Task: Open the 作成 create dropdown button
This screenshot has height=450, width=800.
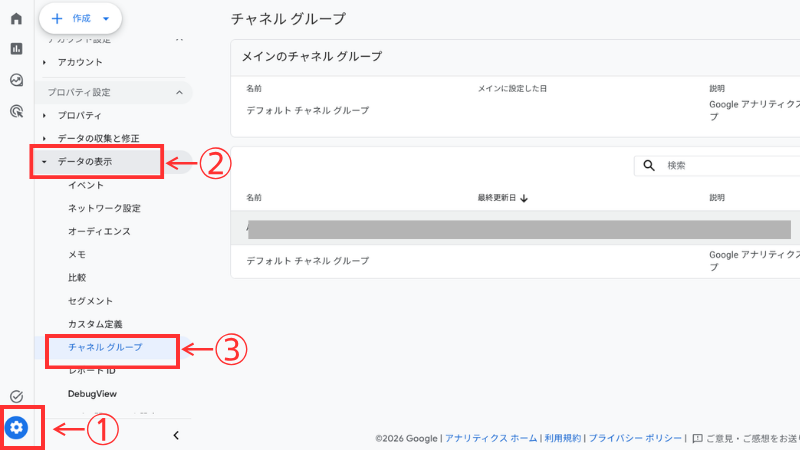Action: pyautogui.click(x=80, y=18)
